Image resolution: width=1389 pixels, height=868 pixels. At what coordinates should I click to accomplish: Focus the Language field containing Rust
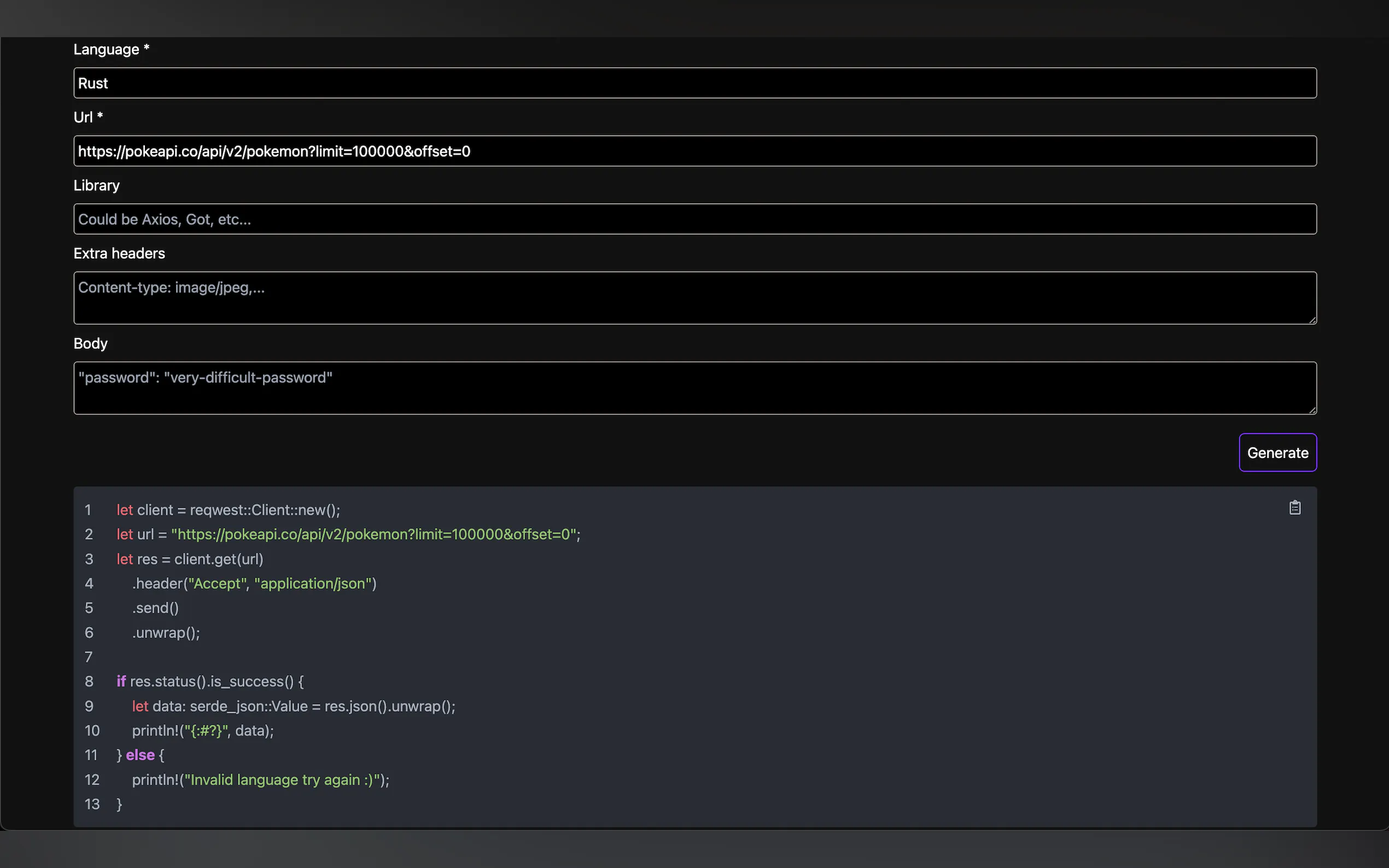click(694, 83)
